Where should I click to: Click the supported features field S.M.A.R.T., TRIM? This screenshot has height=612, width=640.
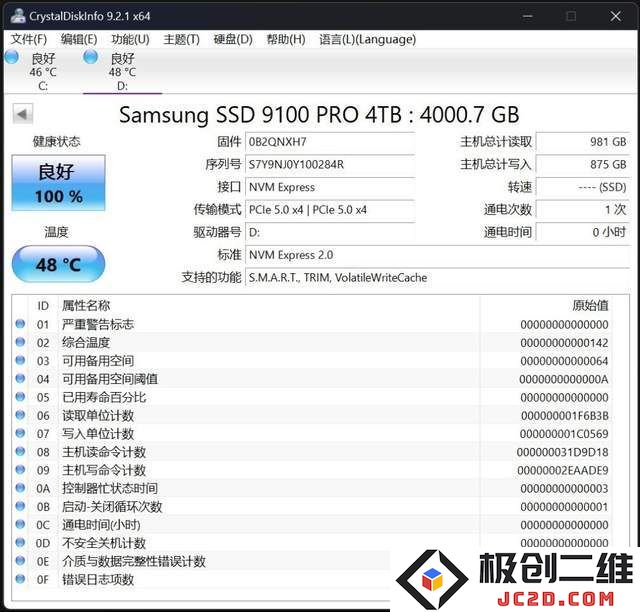(438, 278)
